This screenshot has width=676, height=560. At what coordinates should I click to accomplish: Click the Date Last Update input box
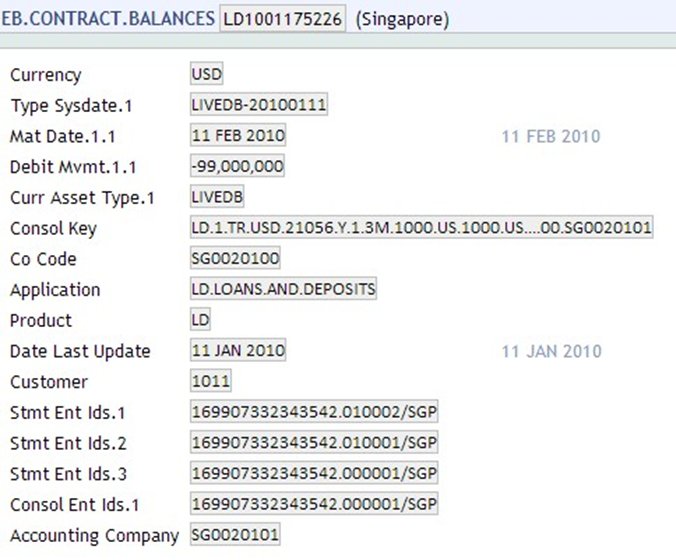[x=238, y=351]
